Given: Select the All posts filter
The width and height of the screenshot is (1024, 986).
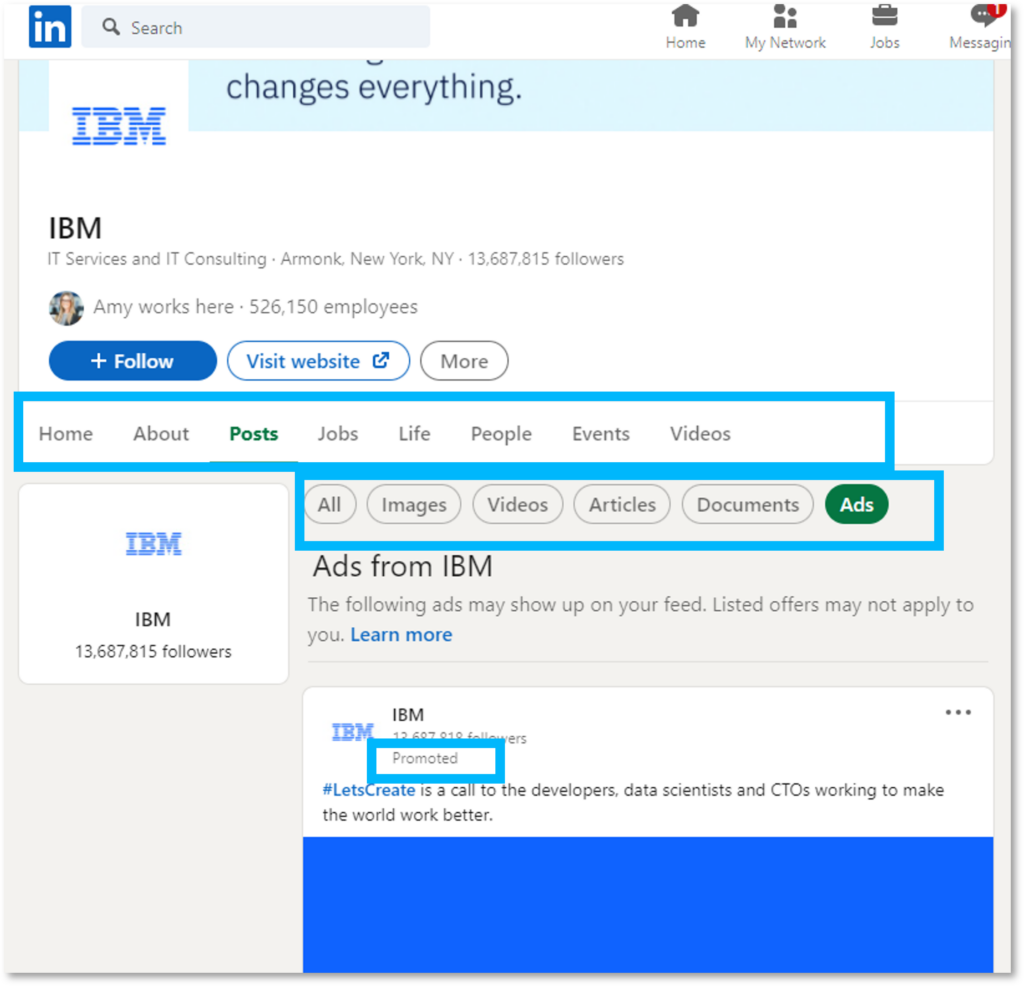Looking at the screenshot, I should [330, 505].
